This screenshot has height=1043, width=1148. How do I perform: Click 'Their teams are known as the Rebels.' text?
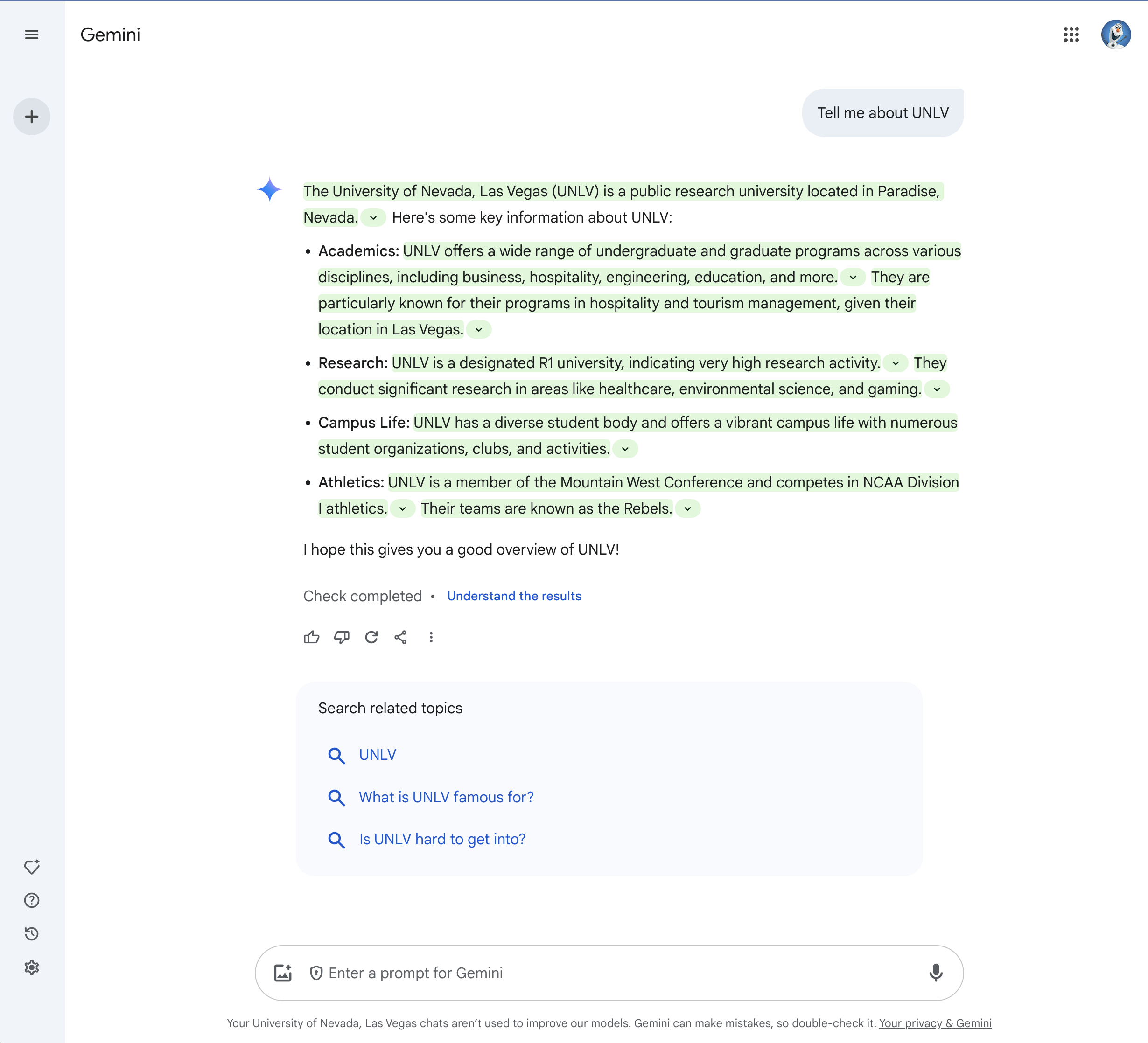coord(546,508)
